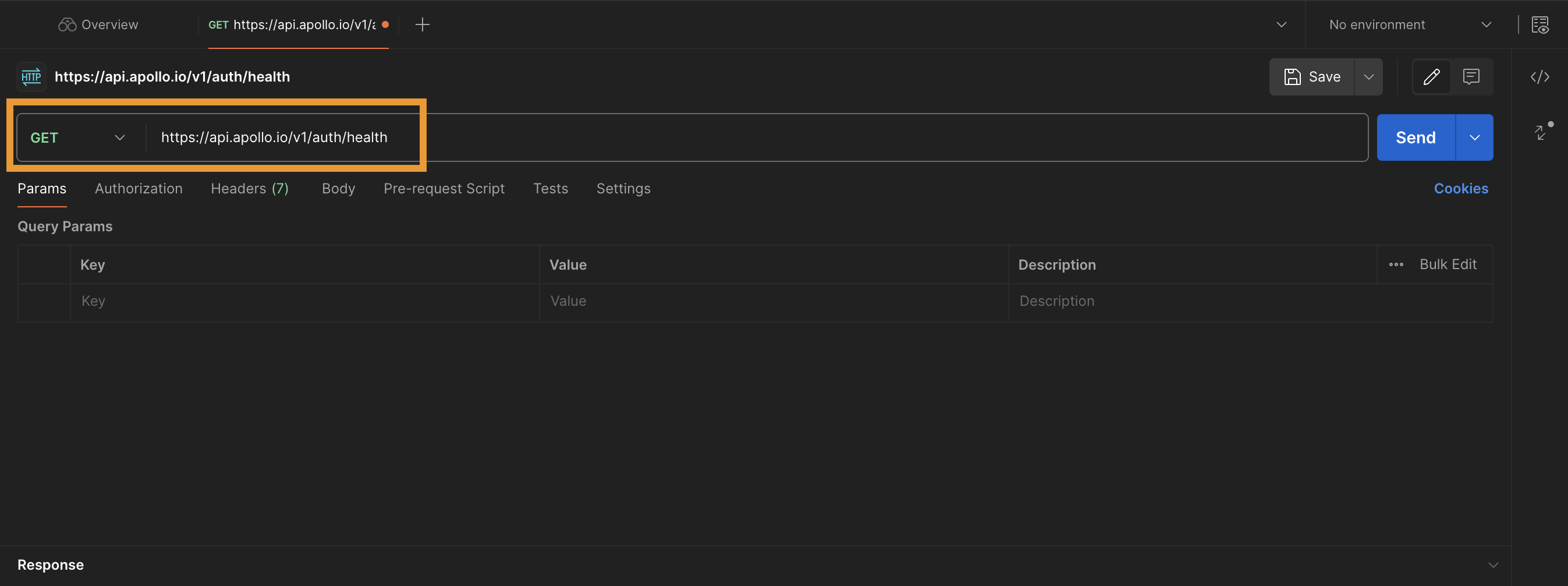Image resolution: width=1568 pixels, height=586 pixels.
Task: Open the three-dots column options menu
Action: pos(1396,264)
